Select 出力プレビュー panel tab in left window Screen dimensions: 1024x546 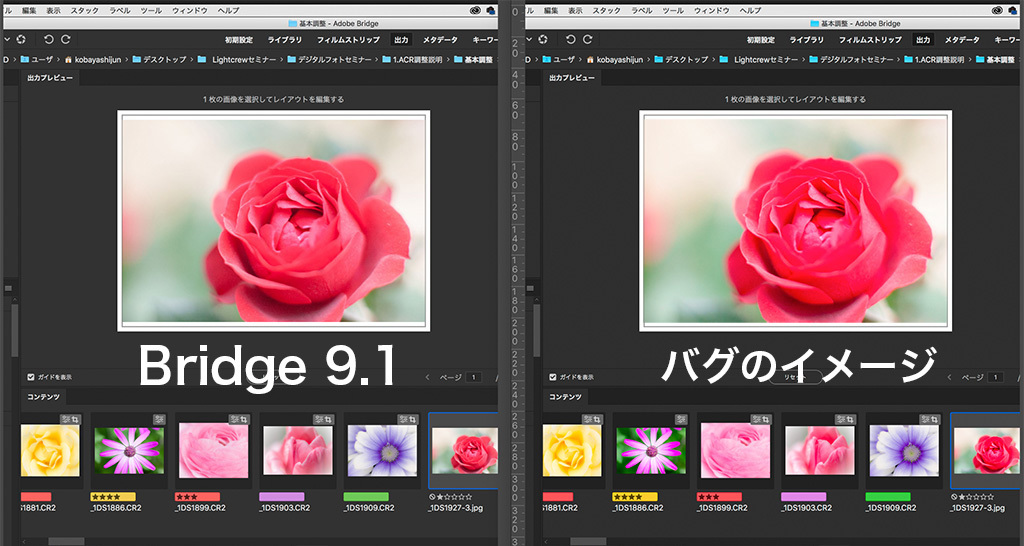[x=50, y=78]
